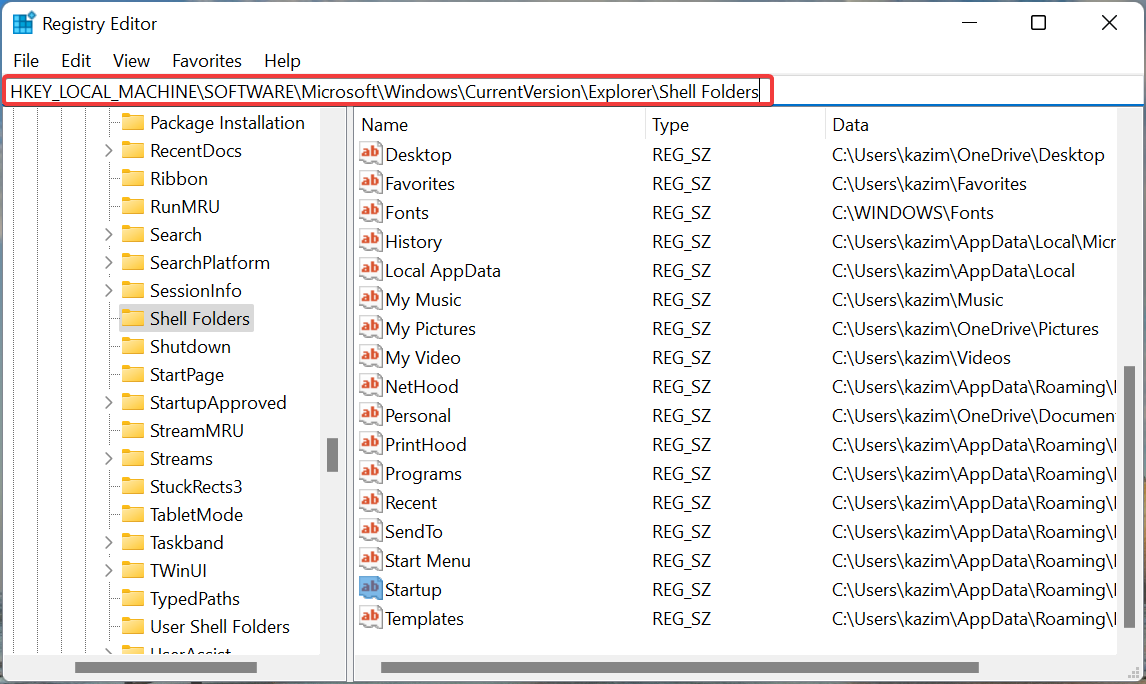Click the SendTo value icon
Screen dimensions: 1146x684
(x=371, y=531)
